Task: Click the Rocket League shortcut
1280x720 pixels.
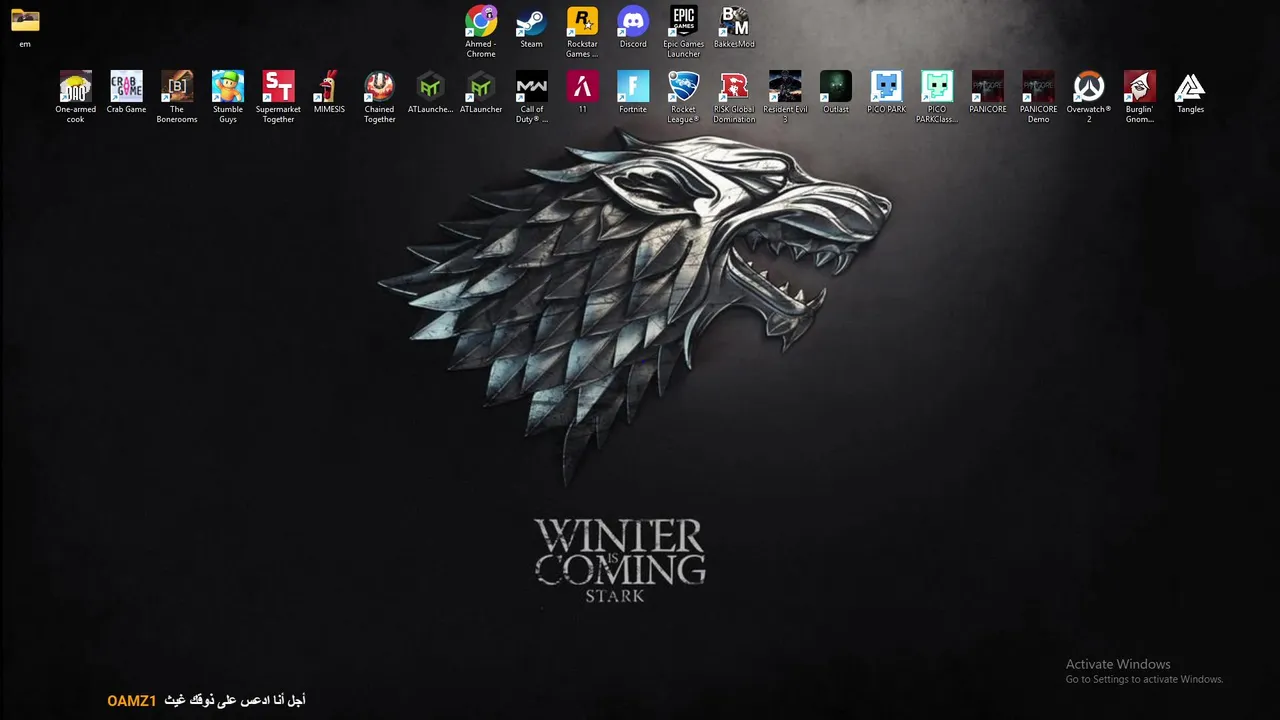Action: pyautogui.click(x=683, y=86)
